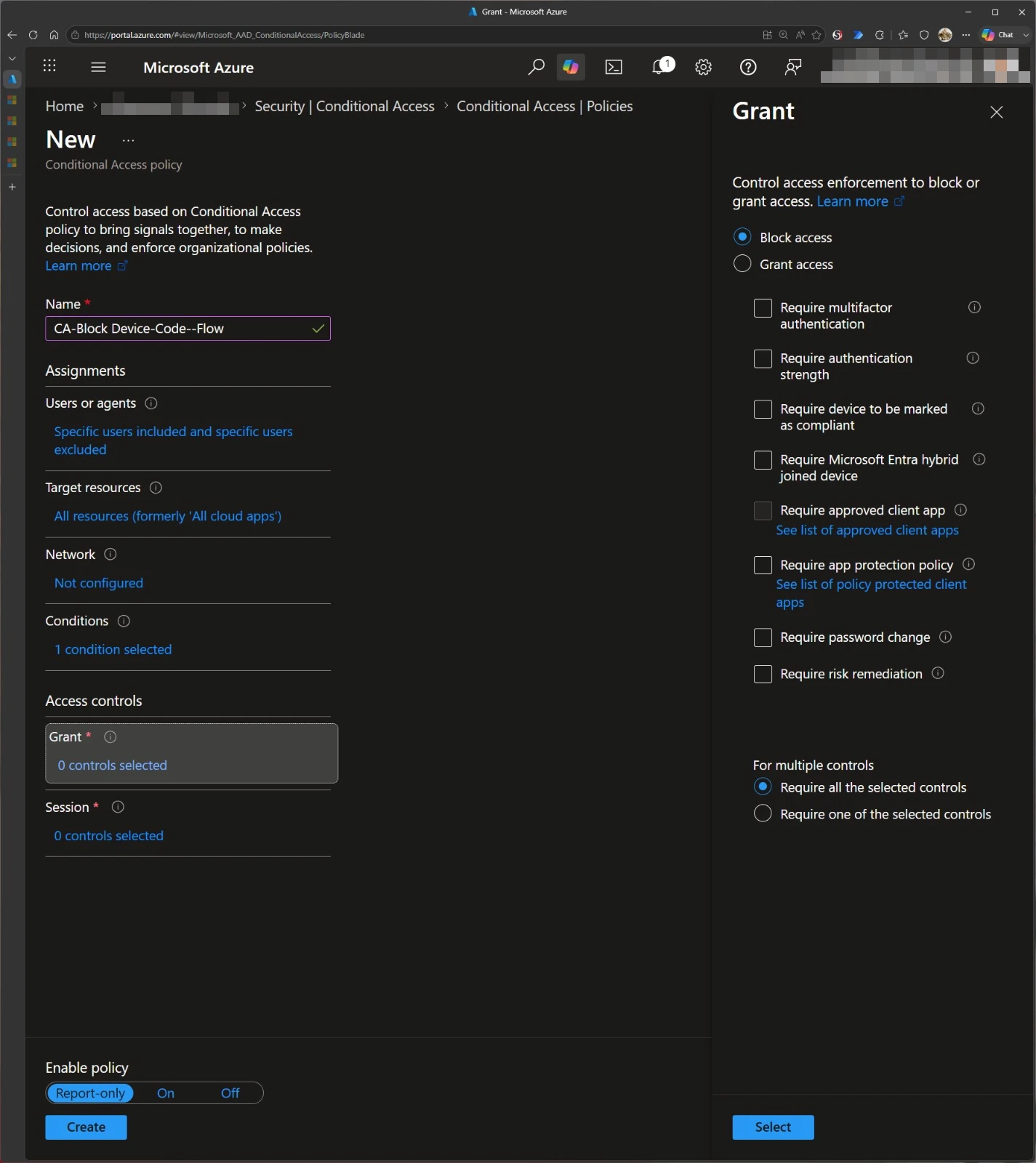The height and width of the screenshot is (1163, 1036).
Task: Confirm grant with the Select button
Action: pos(773,1127)
